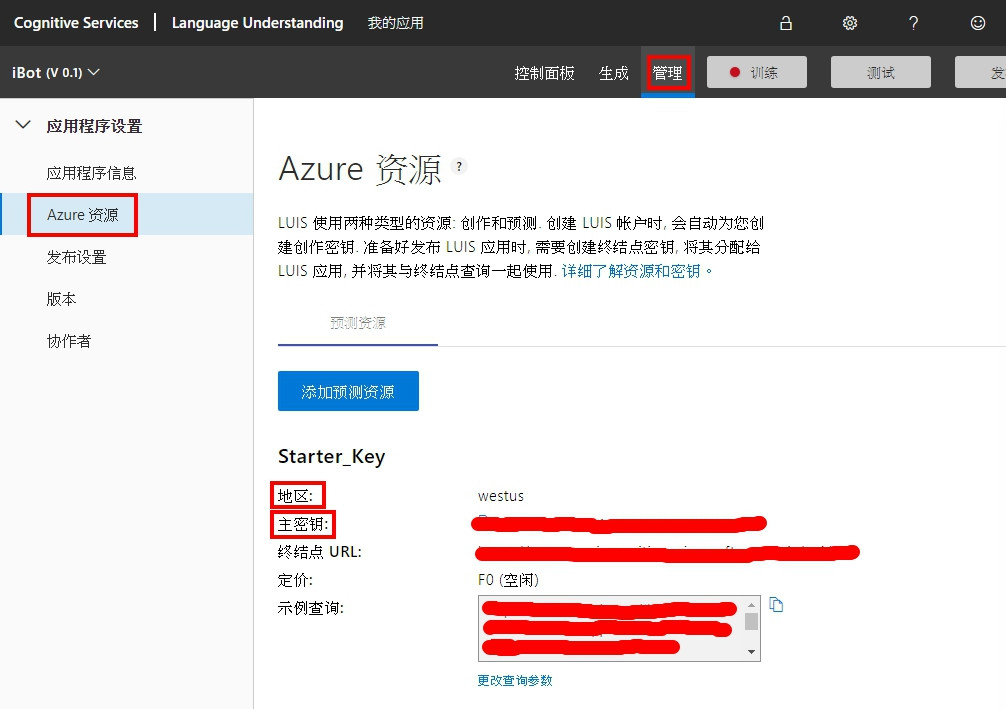Image resolution: width=1006 pixels, height=709 pixels.
Task: Open 发布设置 in sidebar
Action: (76, 257)
